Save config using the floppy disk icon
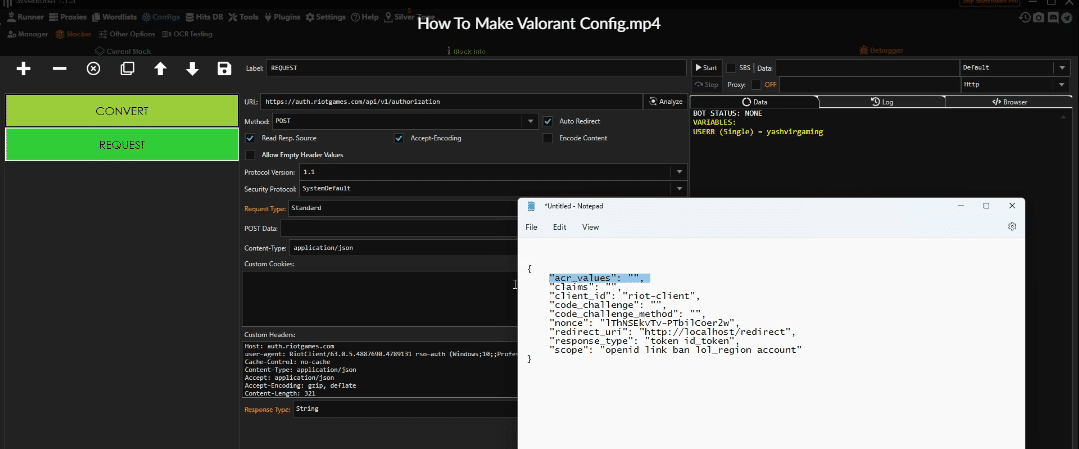The image size is (1079, 449). click(224, 69)
